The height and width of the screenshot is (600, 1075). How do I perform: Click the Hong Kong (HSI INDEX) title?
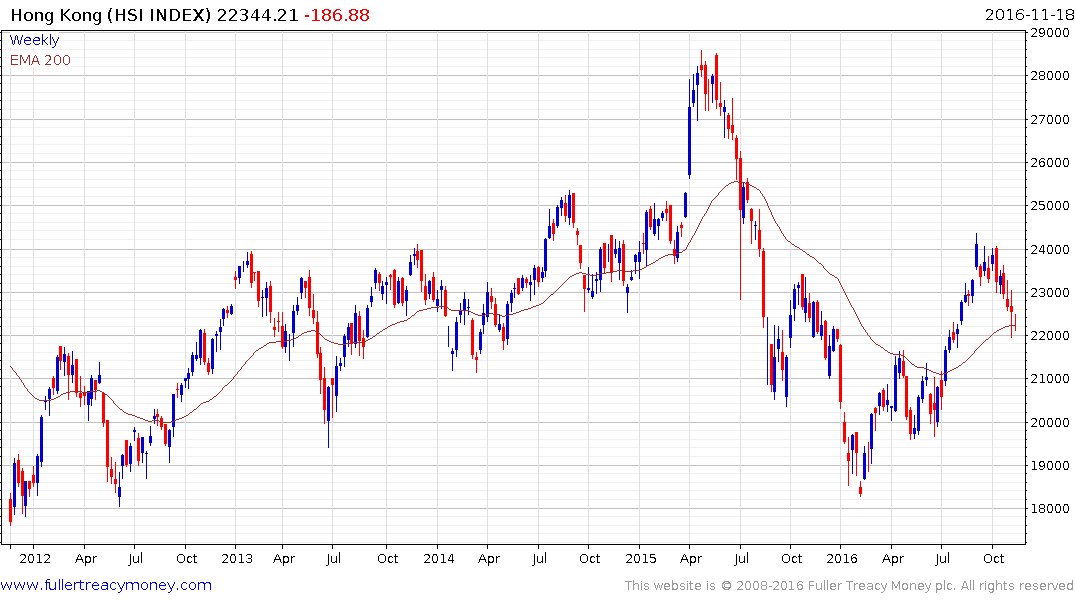(x=111, y=15)
